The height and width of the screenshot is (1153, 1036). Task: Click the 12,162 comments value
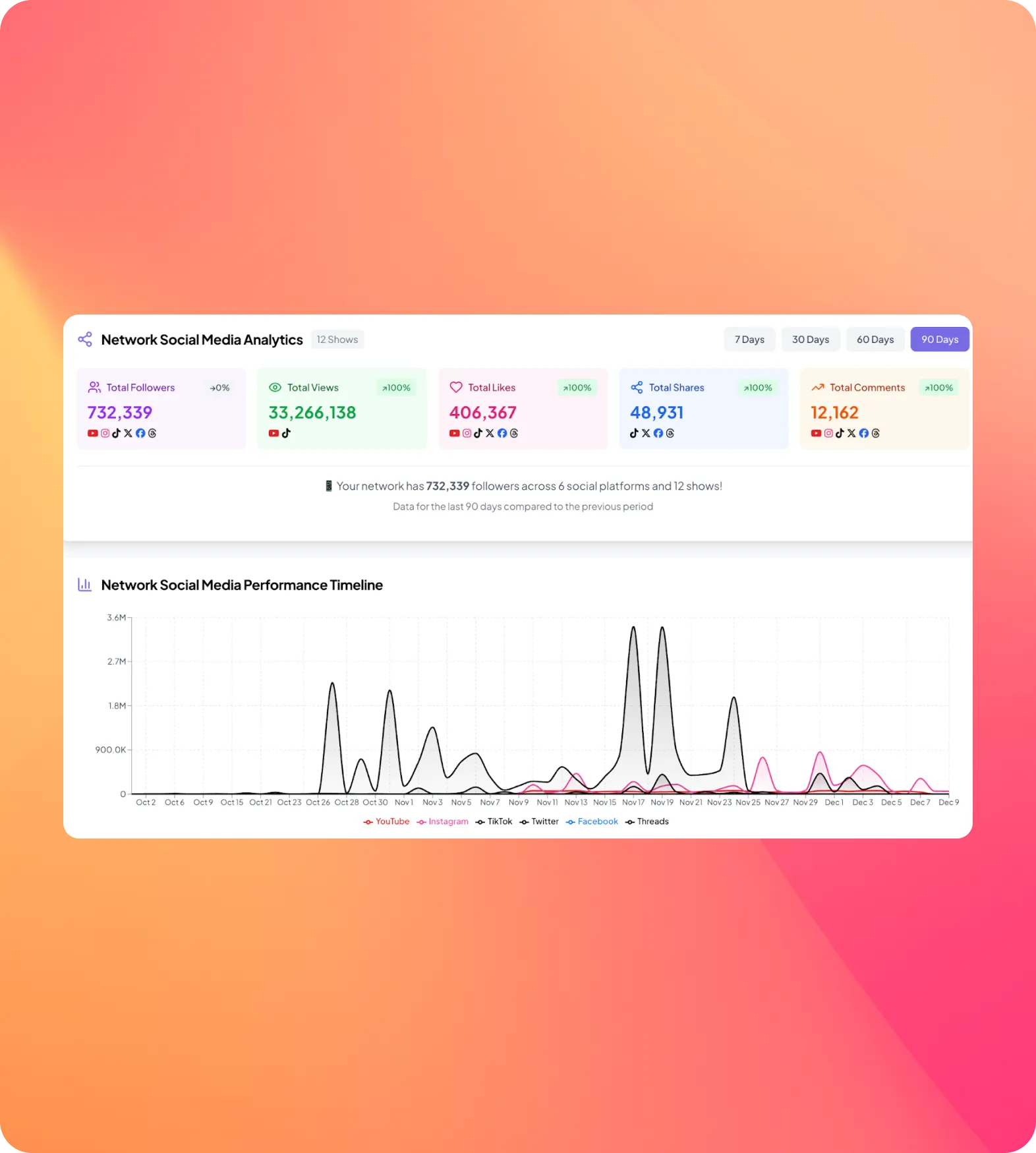(x=835, y=413)
